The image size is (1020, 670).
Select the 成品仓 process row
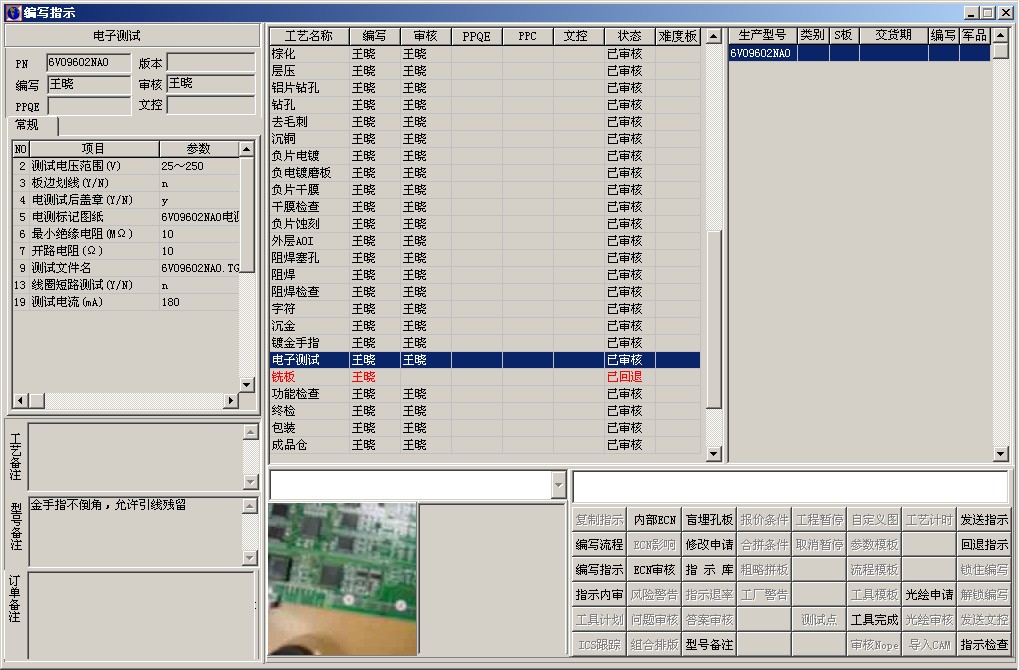[x=485, y=445]
